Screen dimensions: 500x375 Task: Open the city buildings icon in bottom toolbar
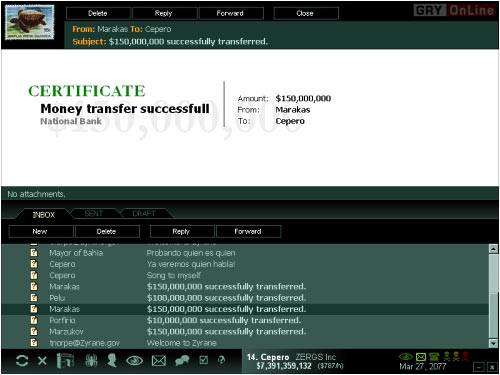[x=65, y=360]
